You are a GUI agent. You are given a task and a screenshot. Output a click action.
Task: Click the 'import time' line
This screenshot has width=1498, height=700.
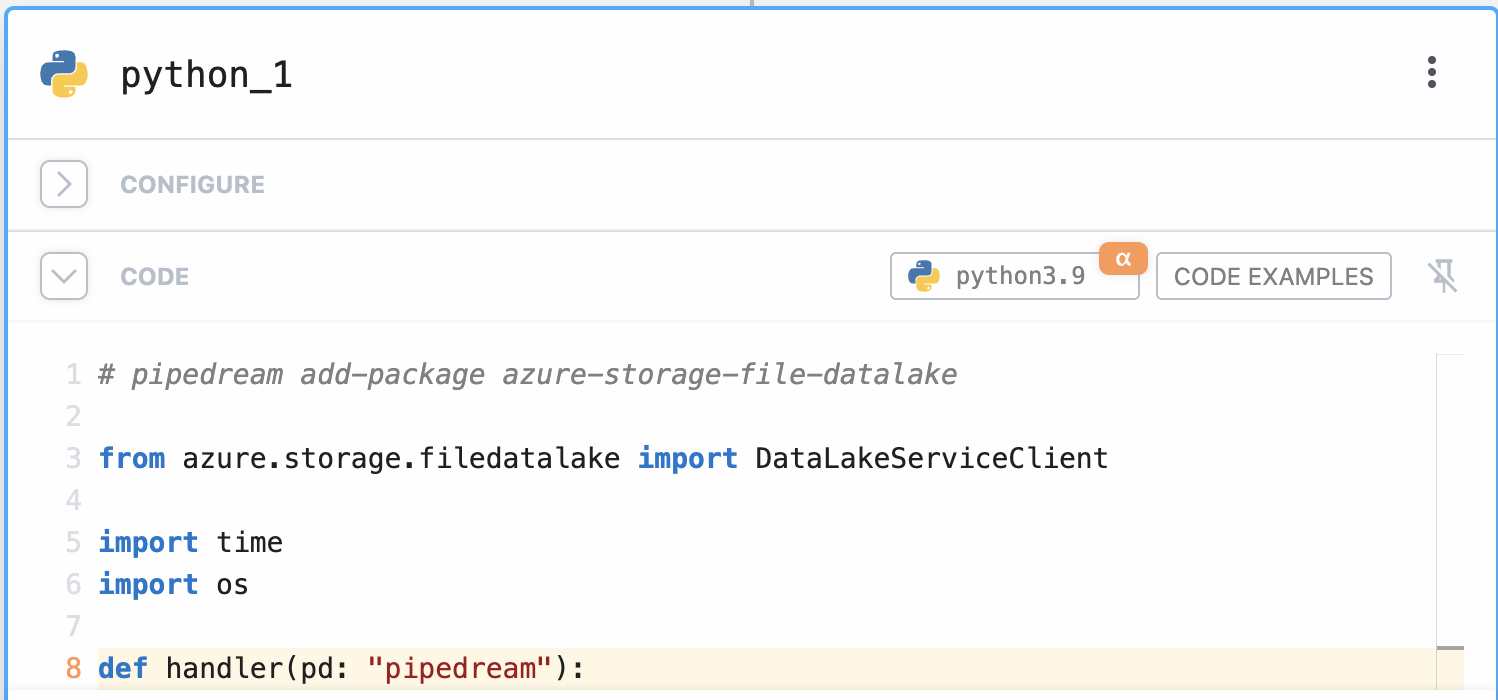[190, 543]
